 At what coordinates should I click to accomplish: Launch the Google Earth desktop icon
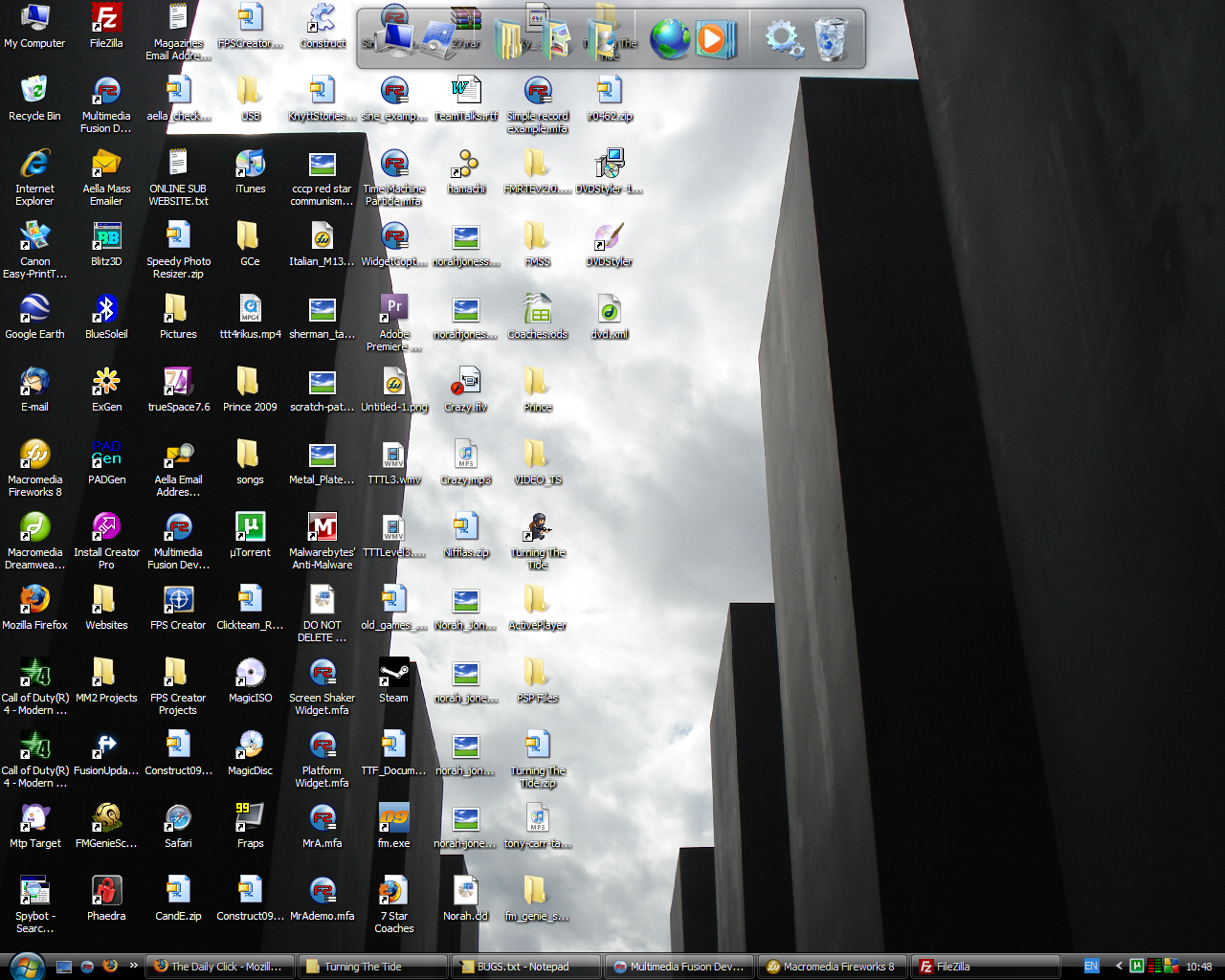click(x=35, y=317)
